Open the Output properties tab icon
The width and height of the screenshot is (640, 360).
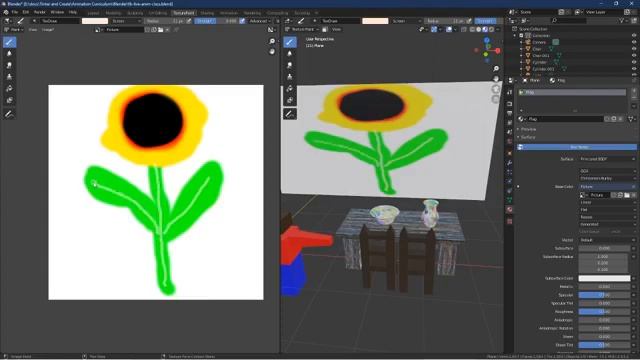pos(509,113)
